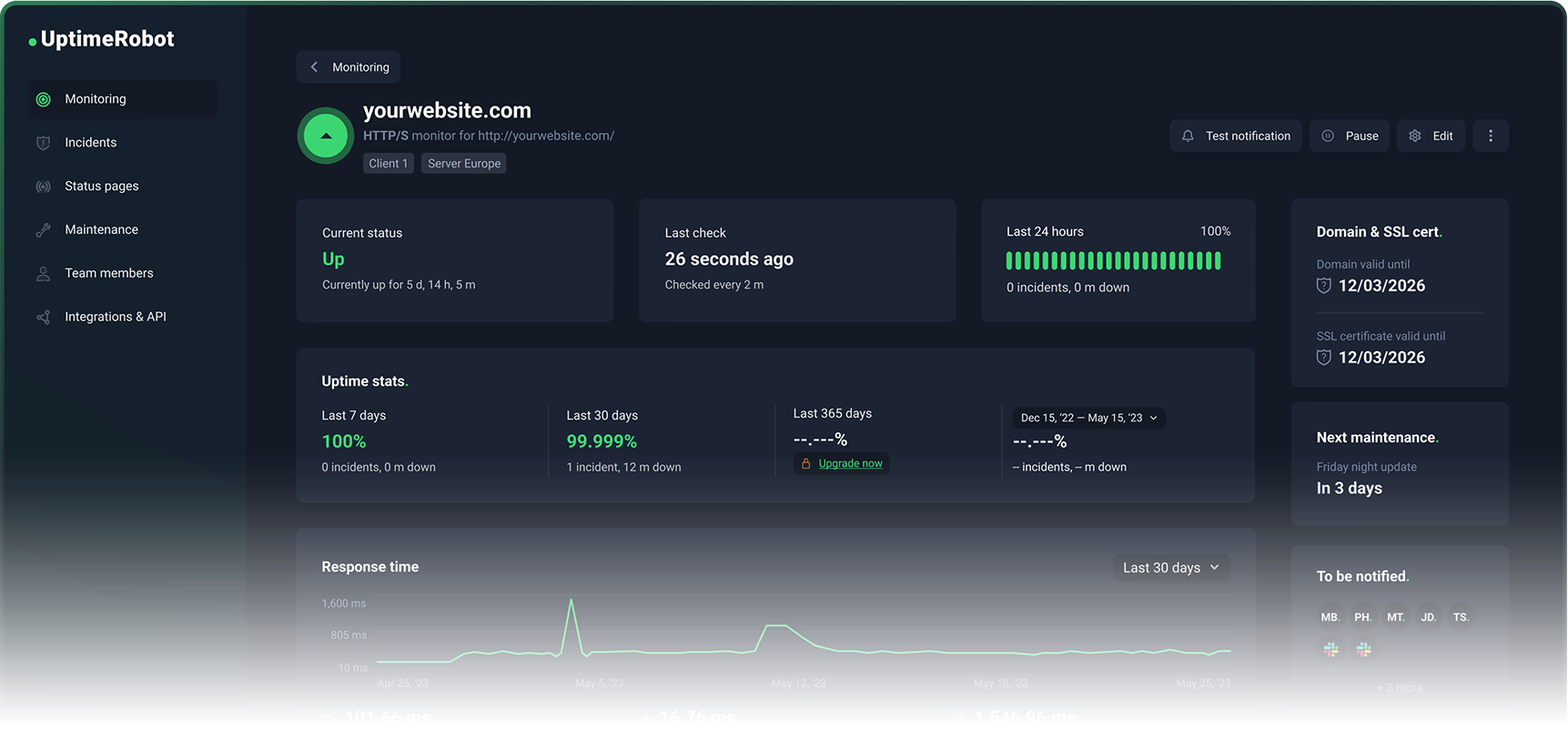Image resolution: width=1568 pixels, height=748 pixels.
Task: Click the Upgrade now link
Action: point(850,464)
